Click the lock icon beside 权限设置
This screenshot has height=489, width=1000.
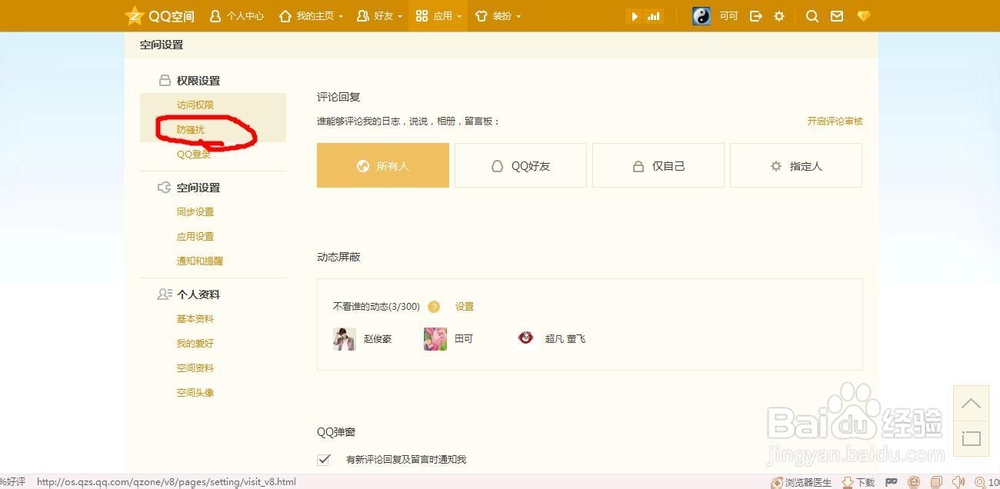(165, 81)
